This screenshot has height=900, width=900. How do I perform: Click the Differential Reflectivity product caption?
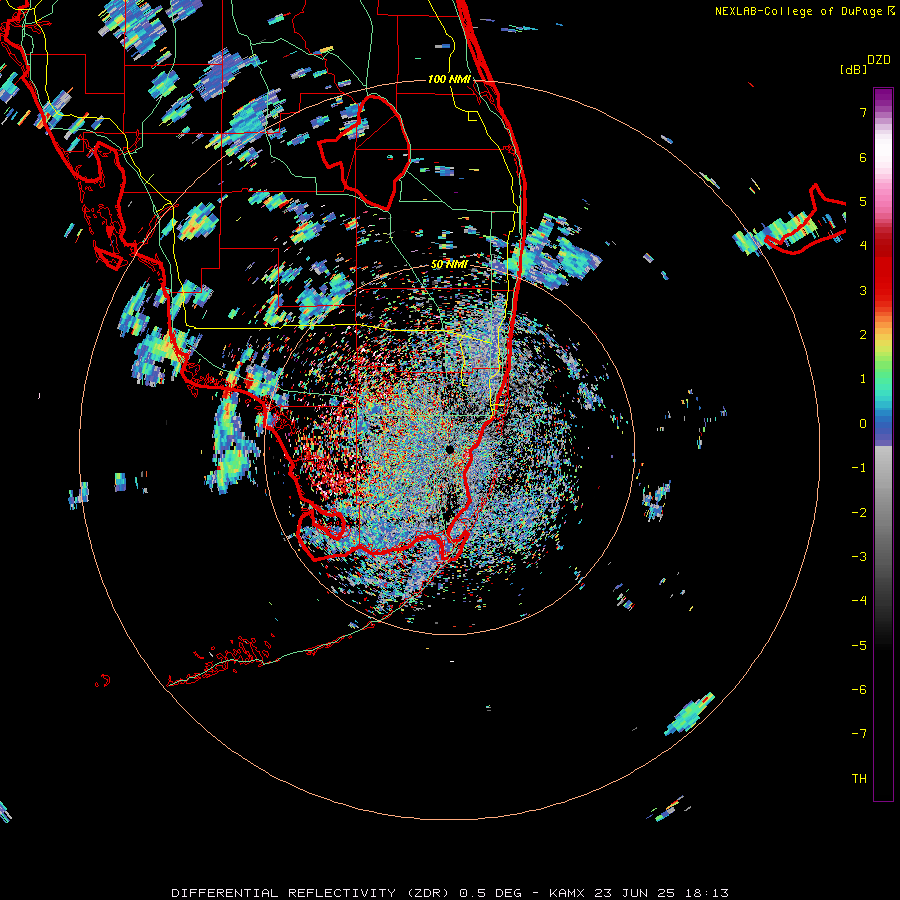coord(450,893)
